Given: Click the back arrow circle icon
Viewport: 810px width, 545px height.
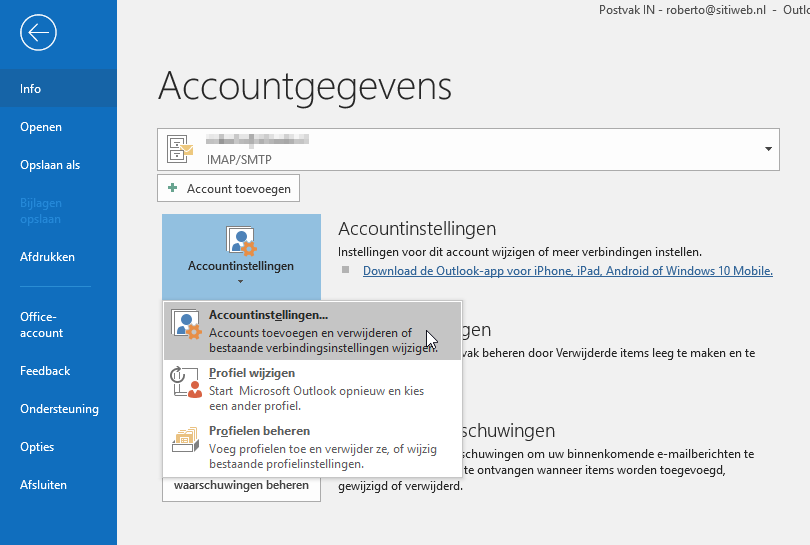Looking at the screenshot, I should pos(38,33).
